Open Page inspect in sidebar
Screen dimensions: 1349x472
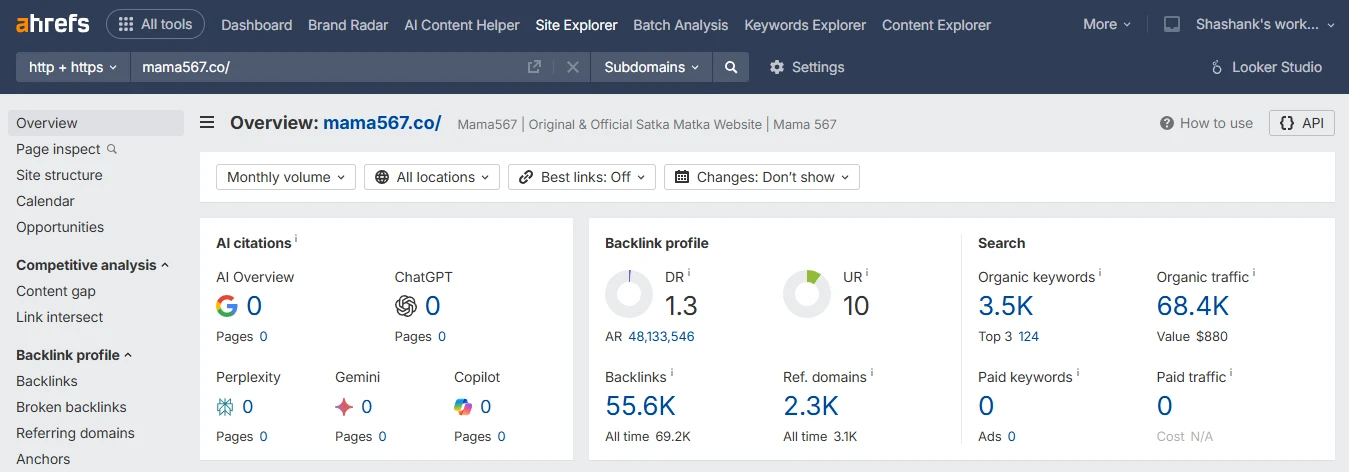pyautogui.click(x=58, y=149)
